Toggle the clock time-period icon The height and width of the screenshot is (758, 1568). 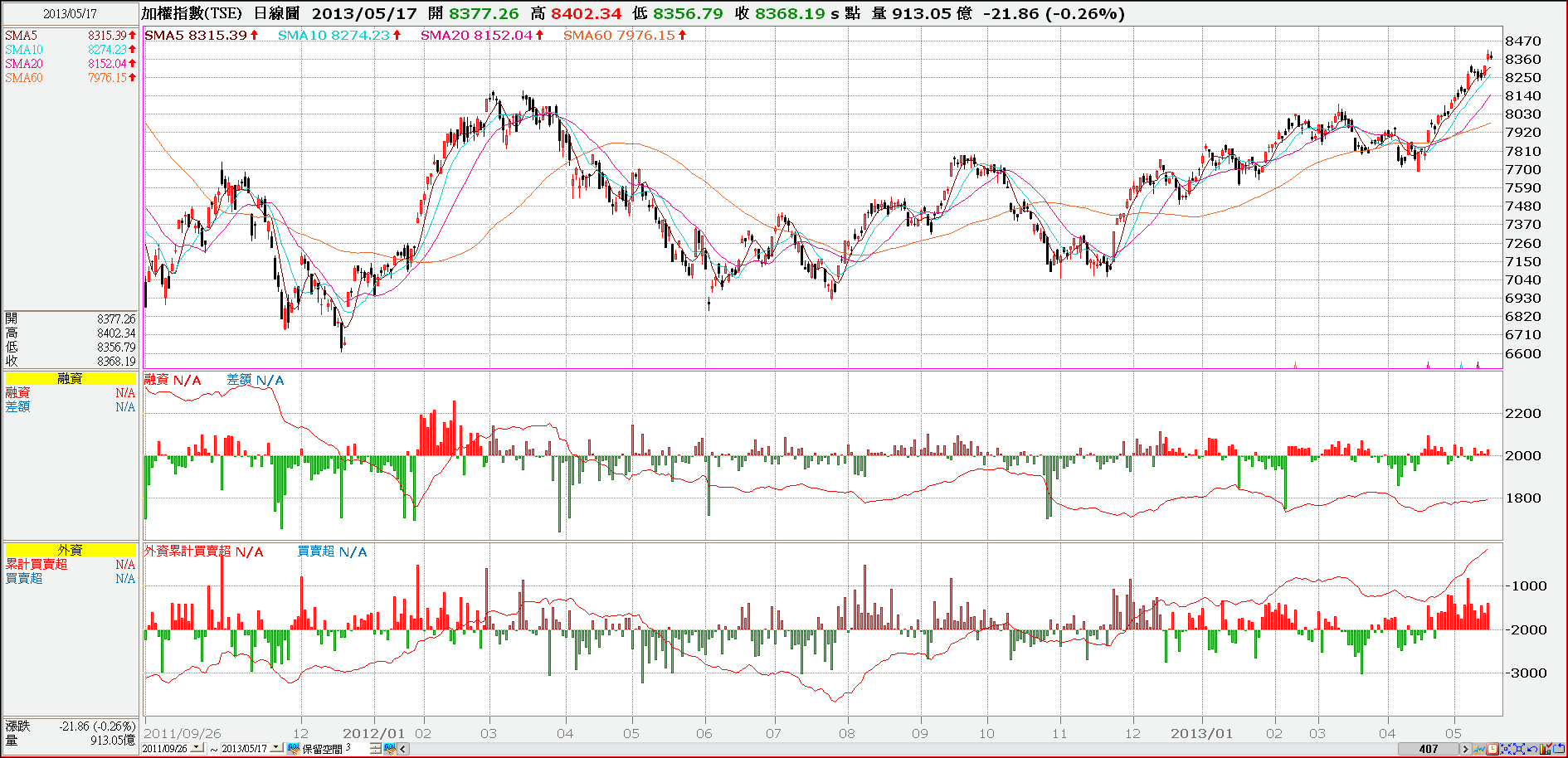click(1493, 749)
